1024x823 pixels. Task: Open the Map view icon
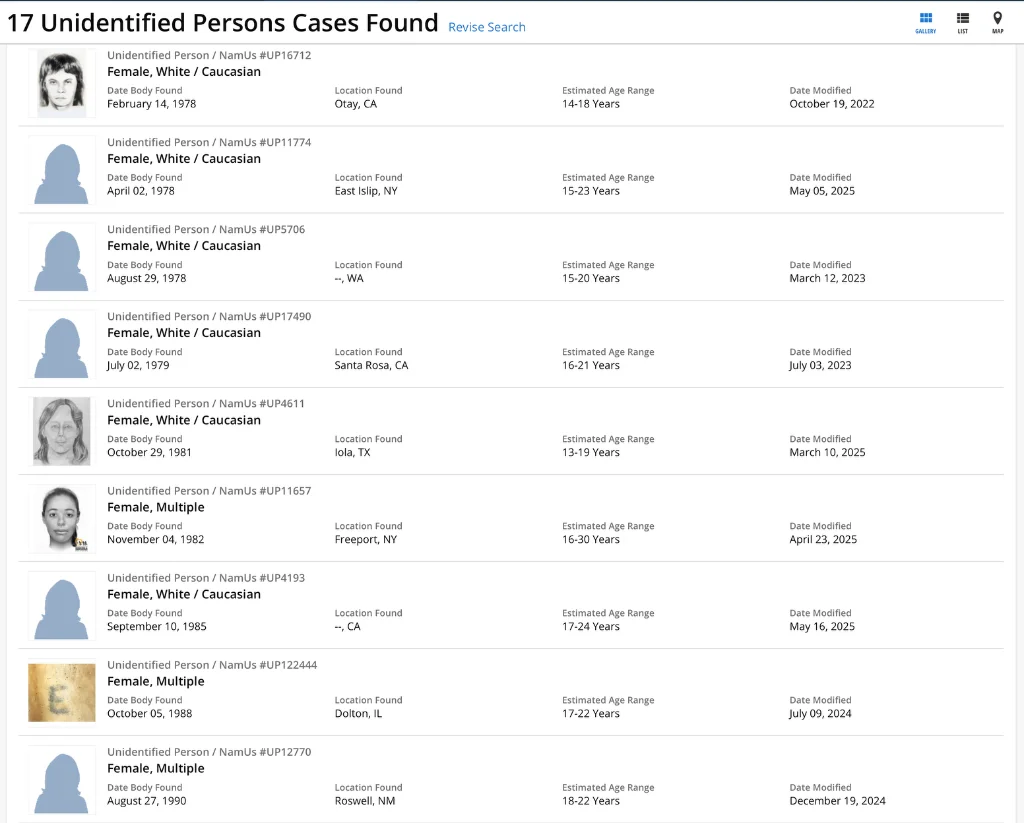997,22
